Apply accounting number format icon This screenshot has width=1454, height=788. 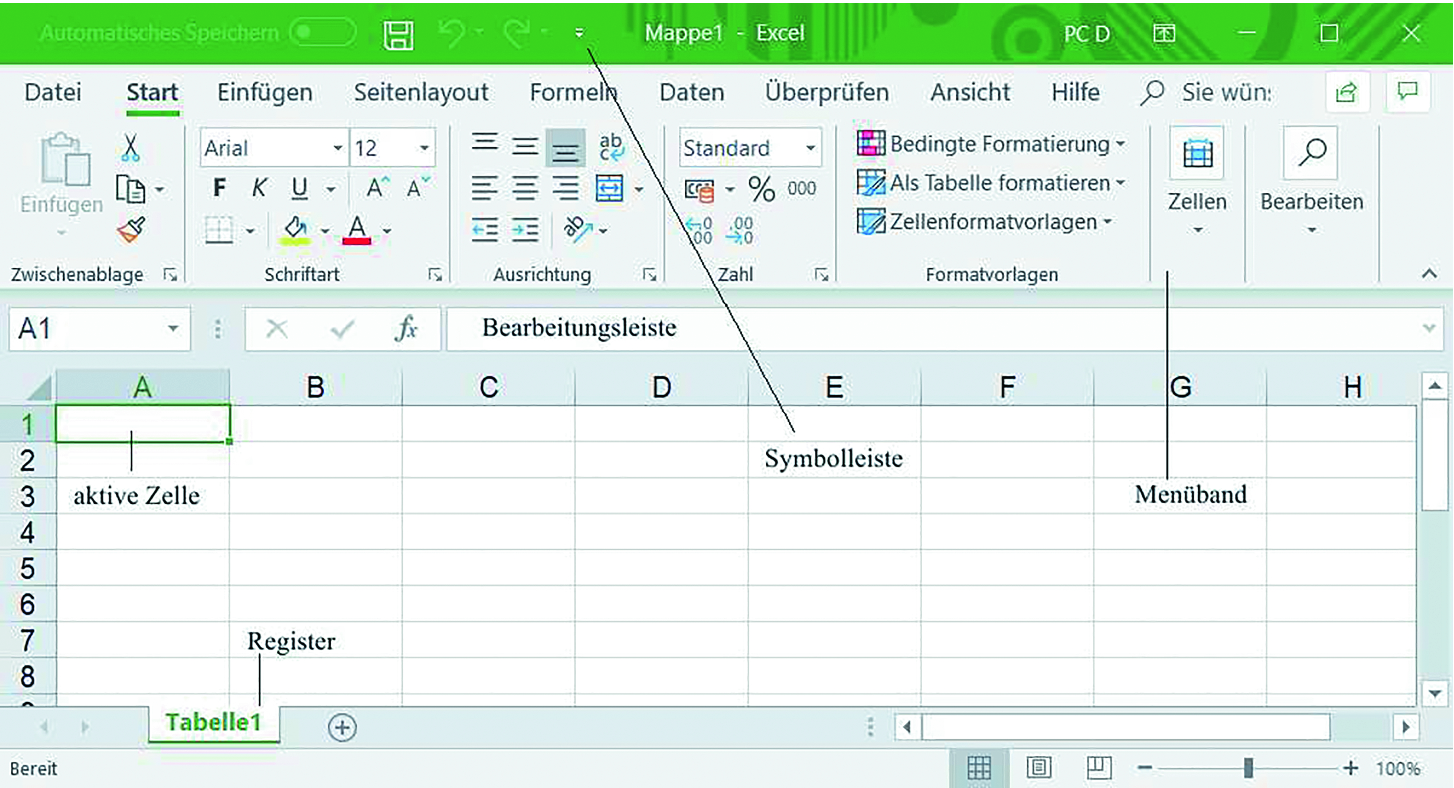(699, 189)
